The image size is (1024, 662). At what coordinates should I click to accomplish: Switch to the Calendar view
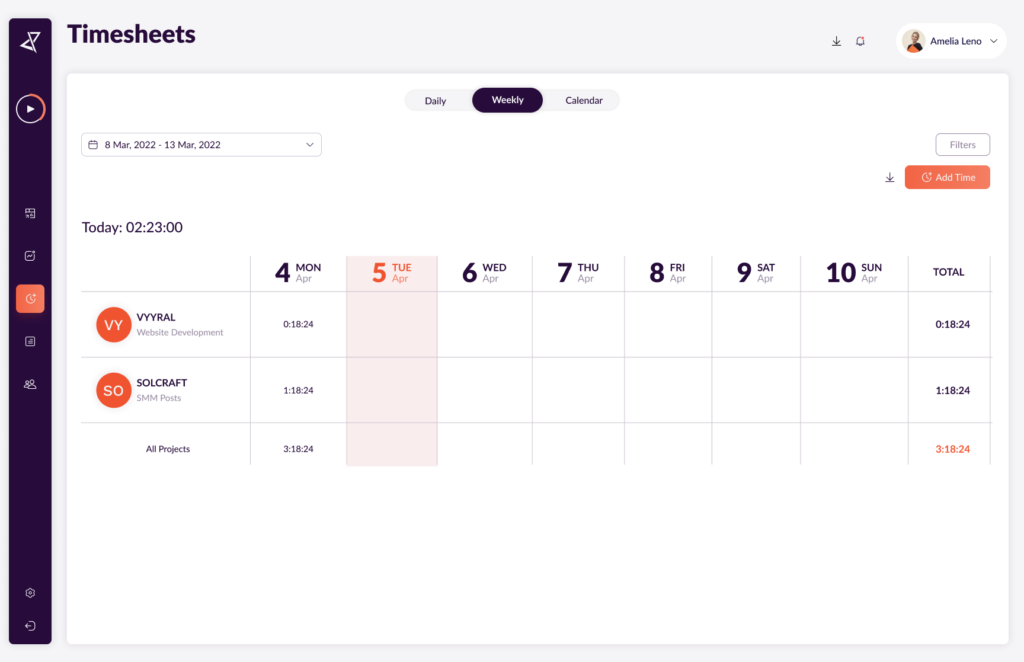(583, 100)
